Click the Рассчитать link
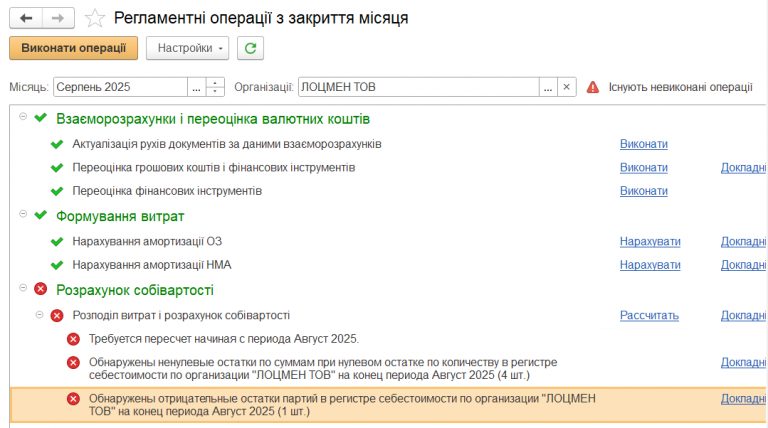This screenshot has width=768, height=428. point(649,315)
